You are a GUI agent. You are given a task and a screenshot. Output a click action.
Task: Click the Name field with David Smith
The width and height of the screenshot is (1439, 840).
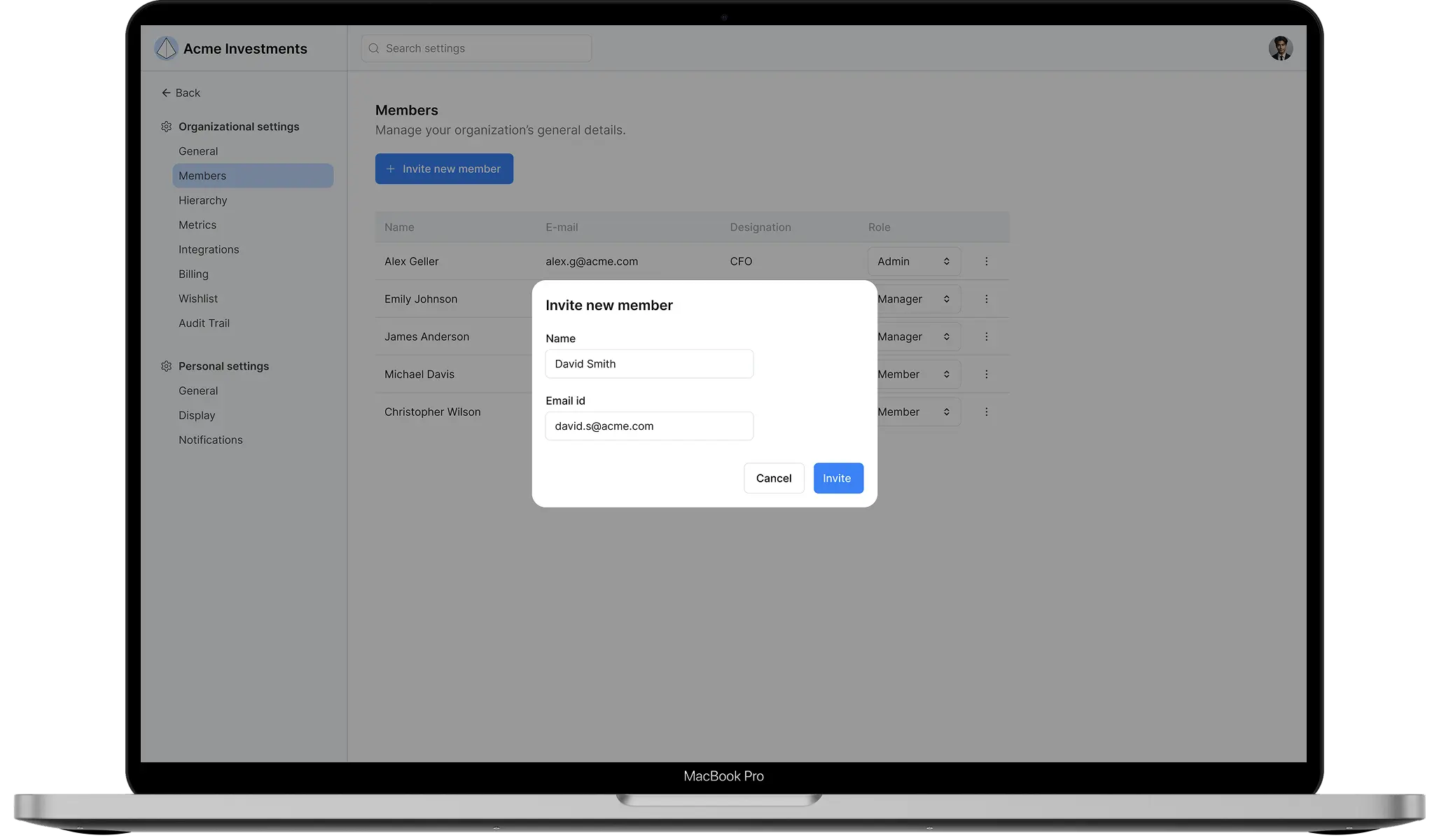tap(649, 364)
